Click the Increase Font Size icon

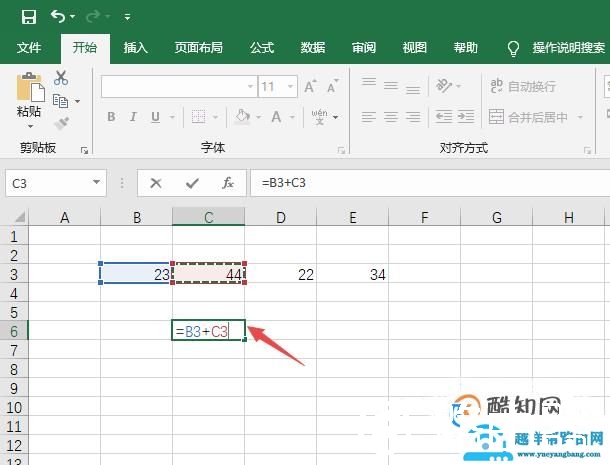310,86
